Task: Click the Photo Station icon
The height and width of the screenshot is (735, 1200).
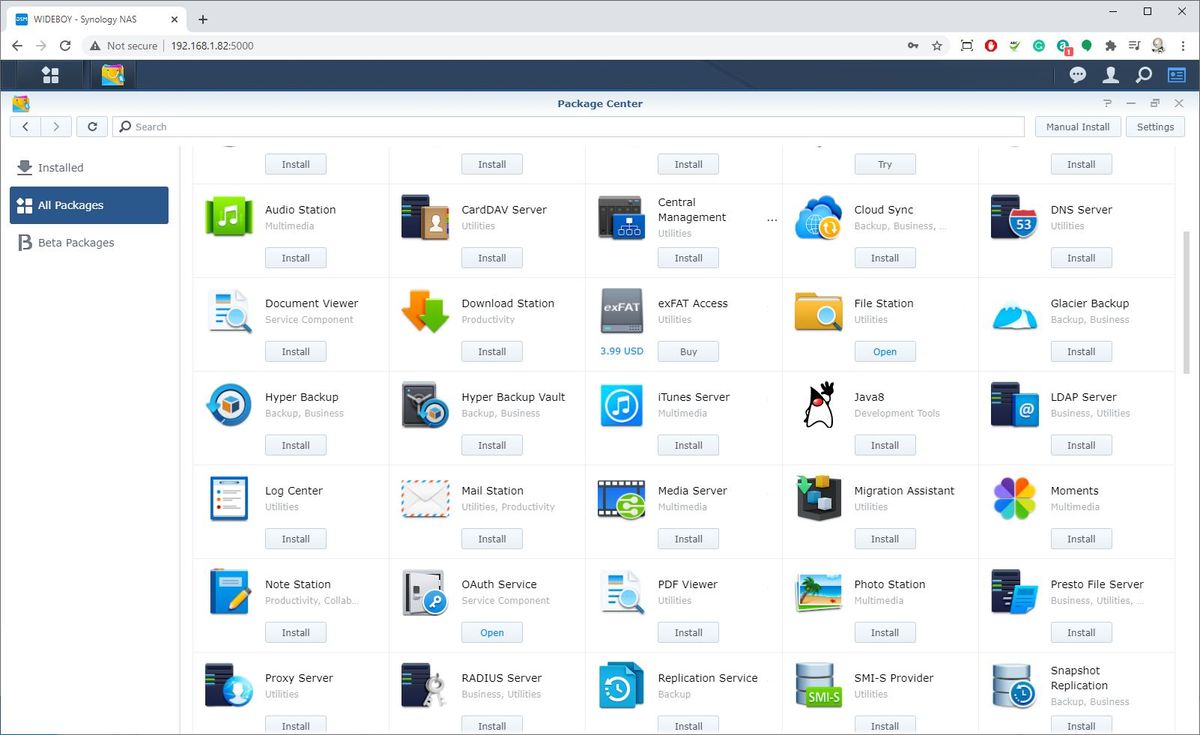Action: pos(818,592)
